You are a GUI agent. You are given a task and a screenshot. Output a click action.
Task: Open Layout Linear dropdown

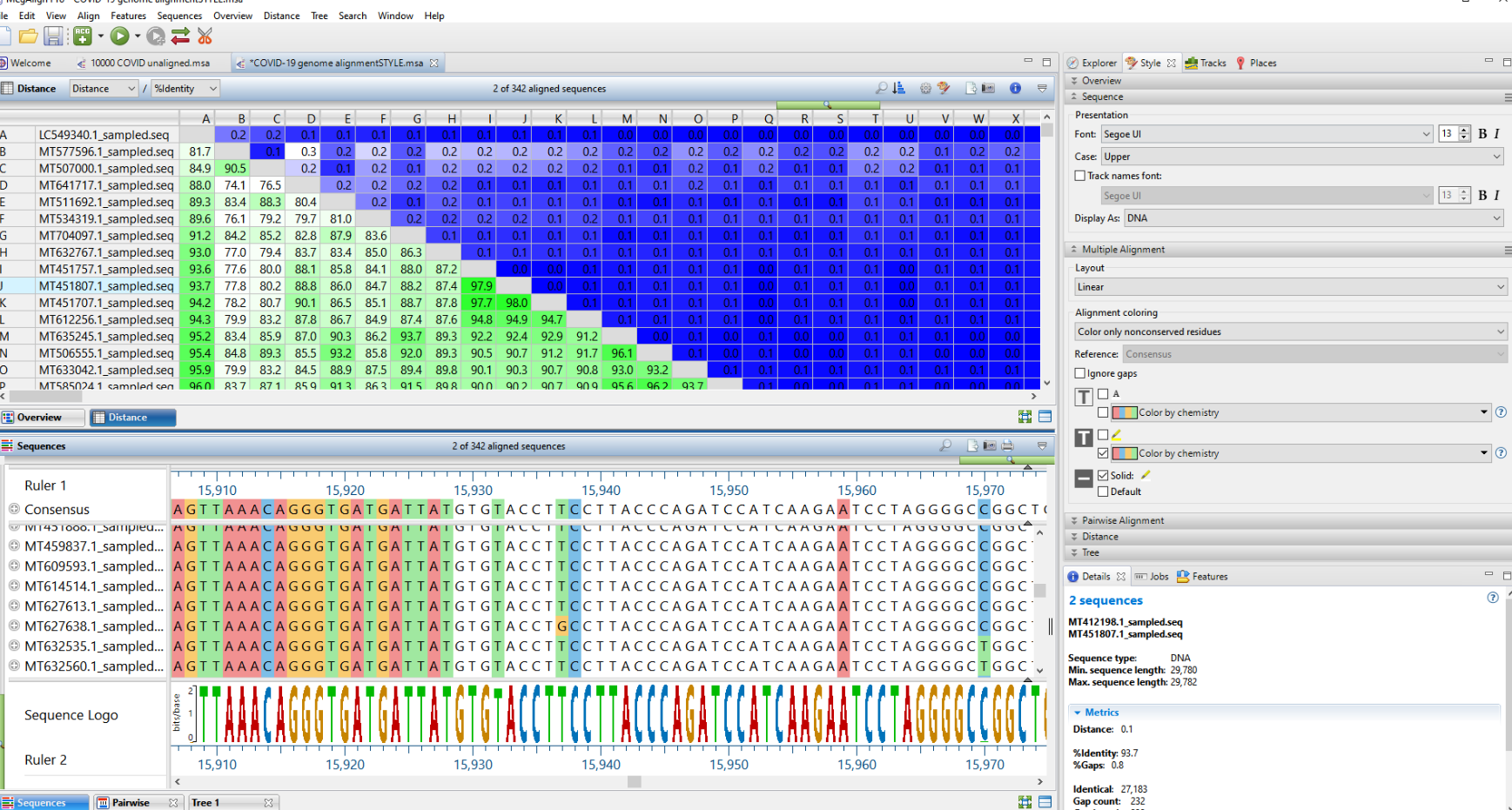pos(1290,287)
